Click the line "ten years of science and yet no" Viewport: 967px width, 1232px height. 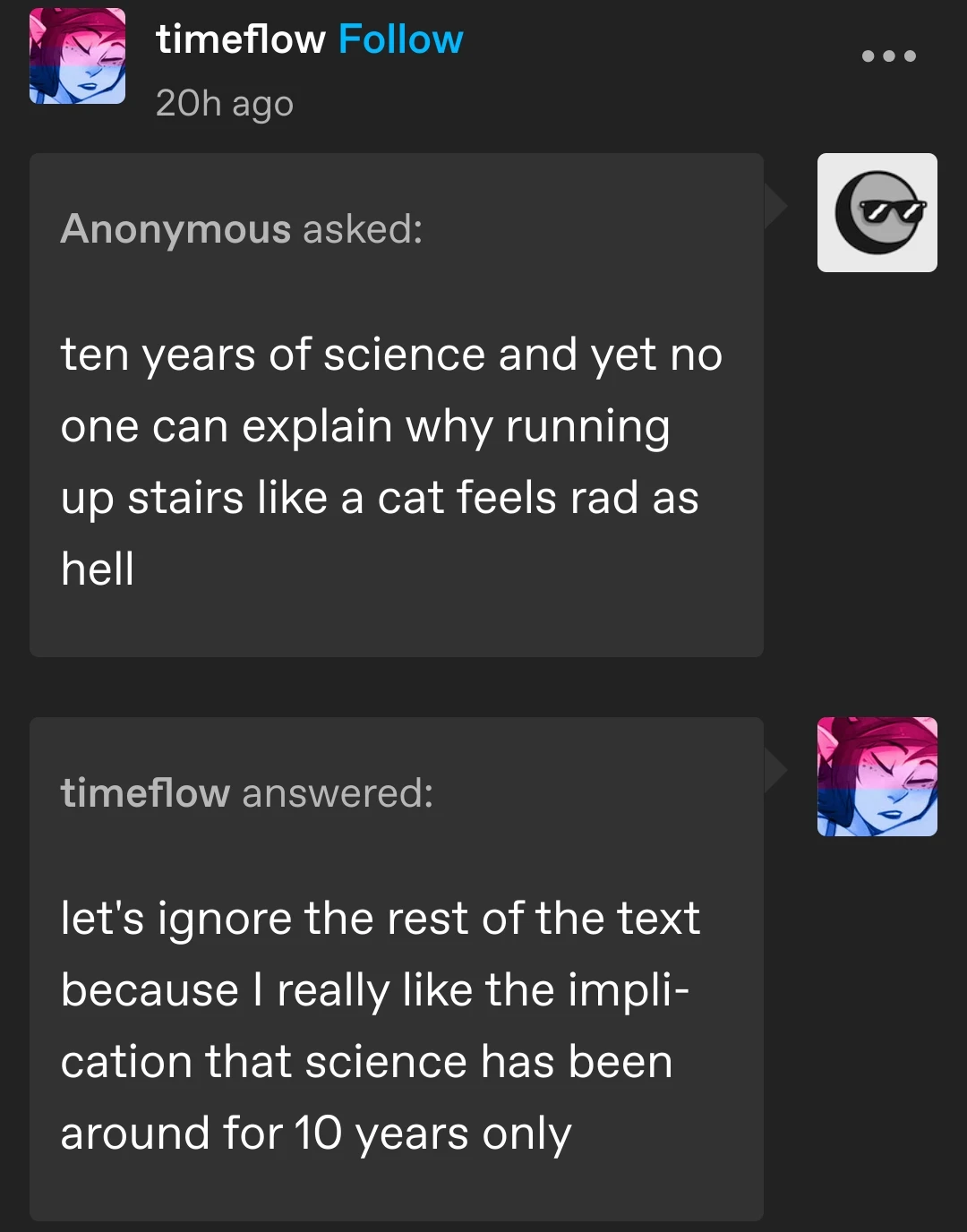pos(391,355)
